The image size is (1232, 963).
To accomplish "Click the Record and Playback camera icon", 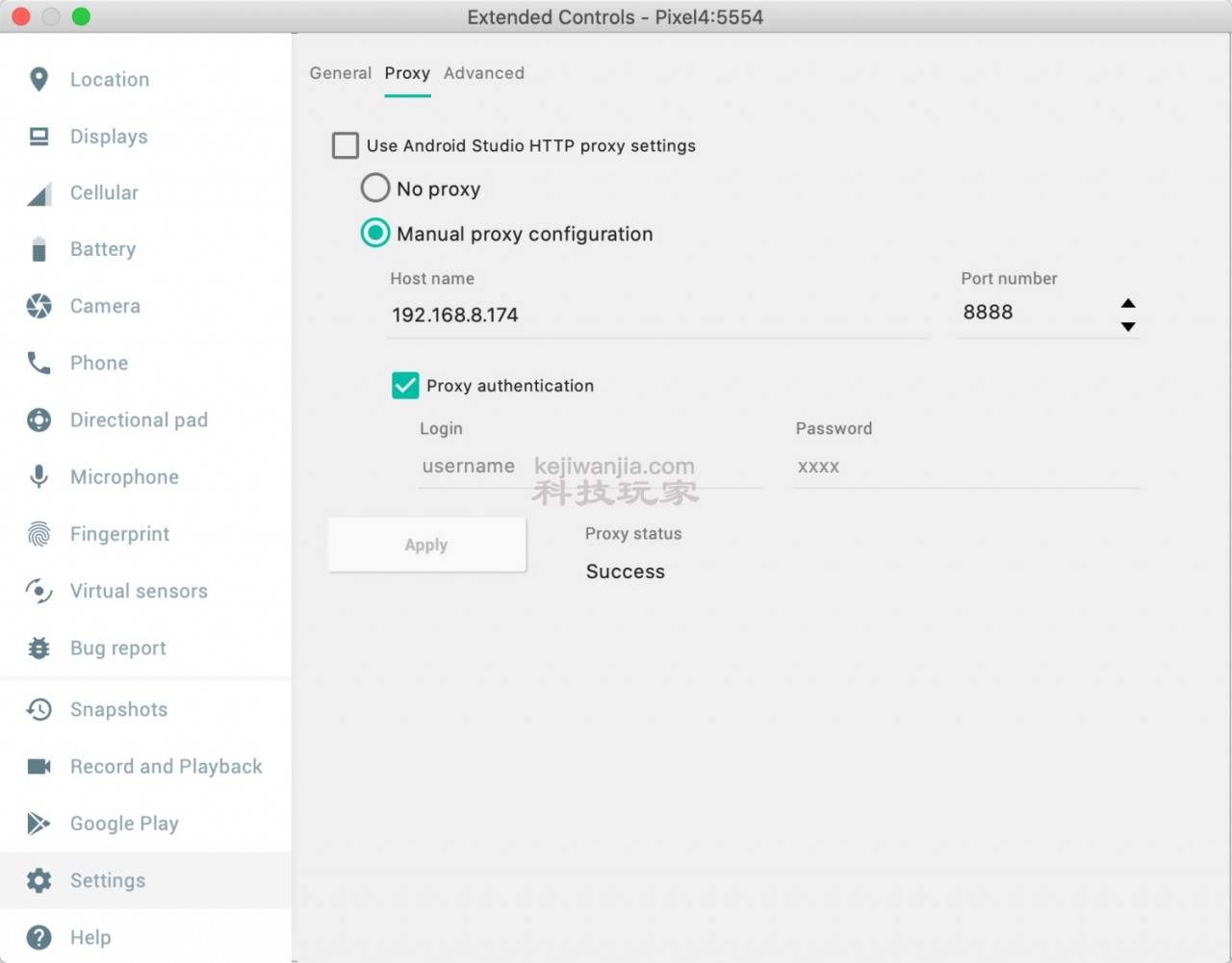I will point(38,766).
